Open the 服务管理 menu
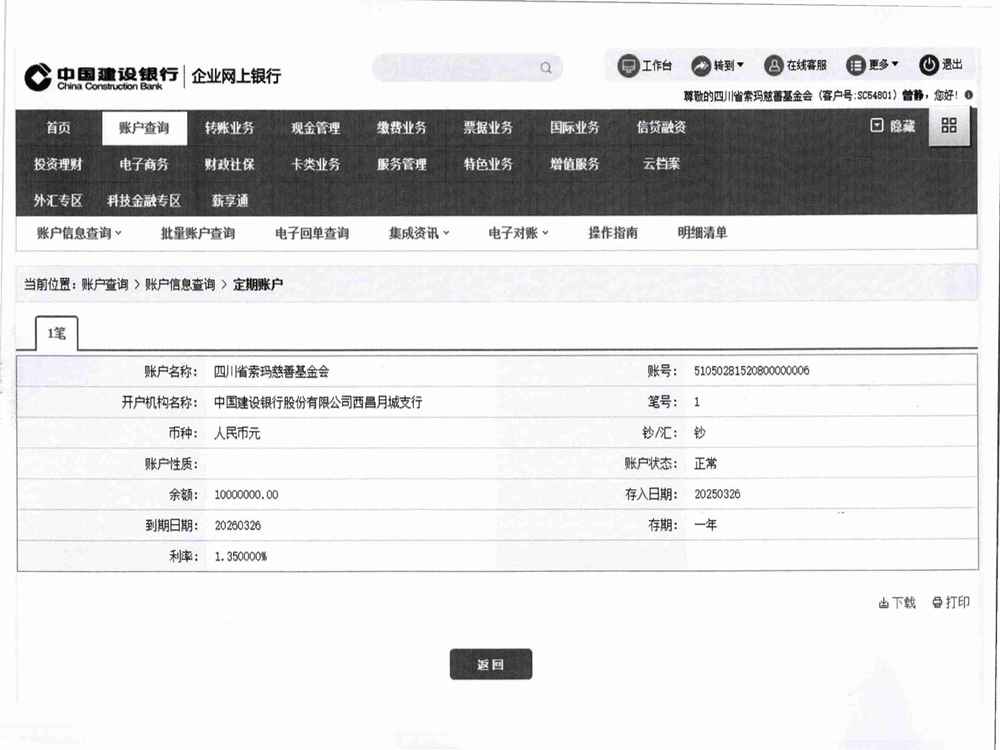1000x750 pixels. coord(401,165)
